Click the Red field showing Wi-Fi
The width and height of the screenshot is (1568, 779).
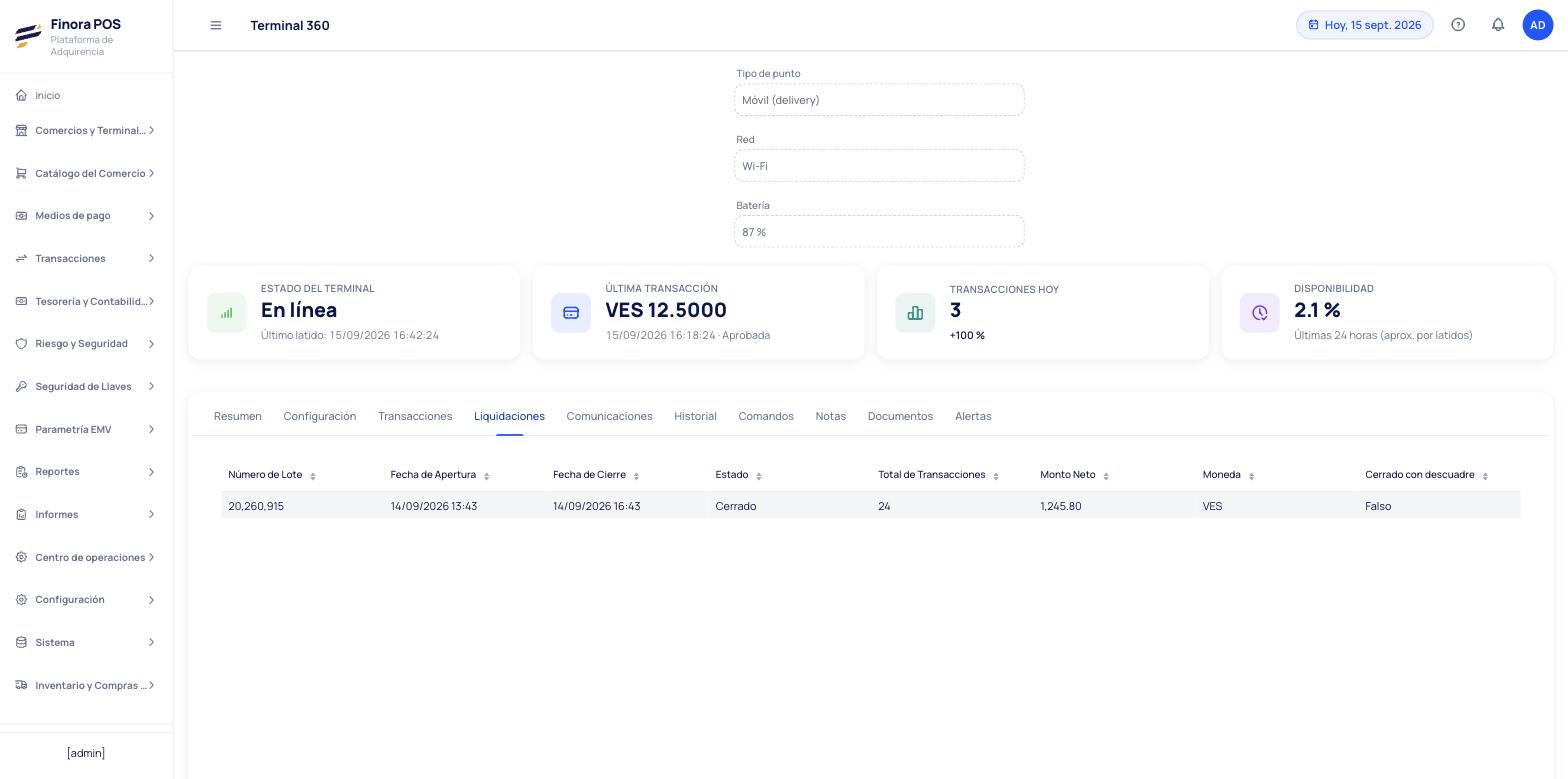879,166
